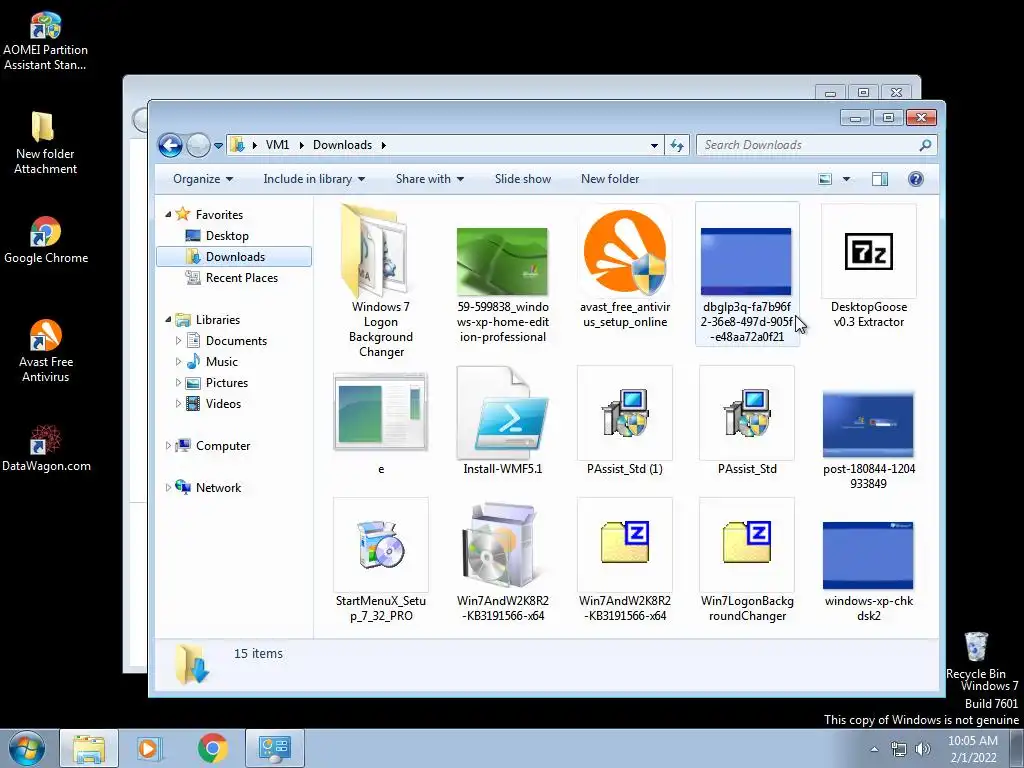The width and height of the screenshot is (1024, 768).
Task: Click the Windows Start orb
Action: coord(26,748)
